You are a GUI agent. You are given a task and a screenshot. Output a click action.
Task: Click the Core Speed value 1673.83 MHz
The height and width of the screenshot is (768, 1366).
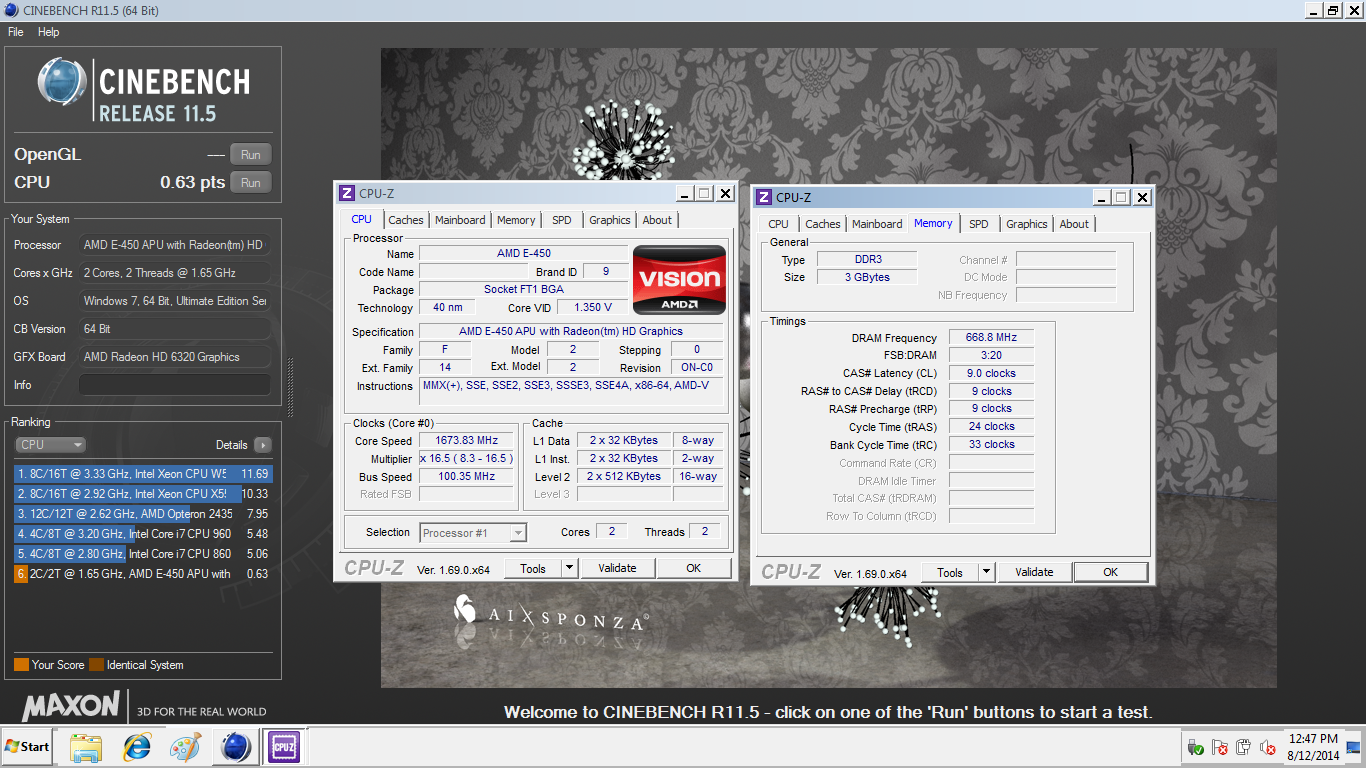[466, 440]
